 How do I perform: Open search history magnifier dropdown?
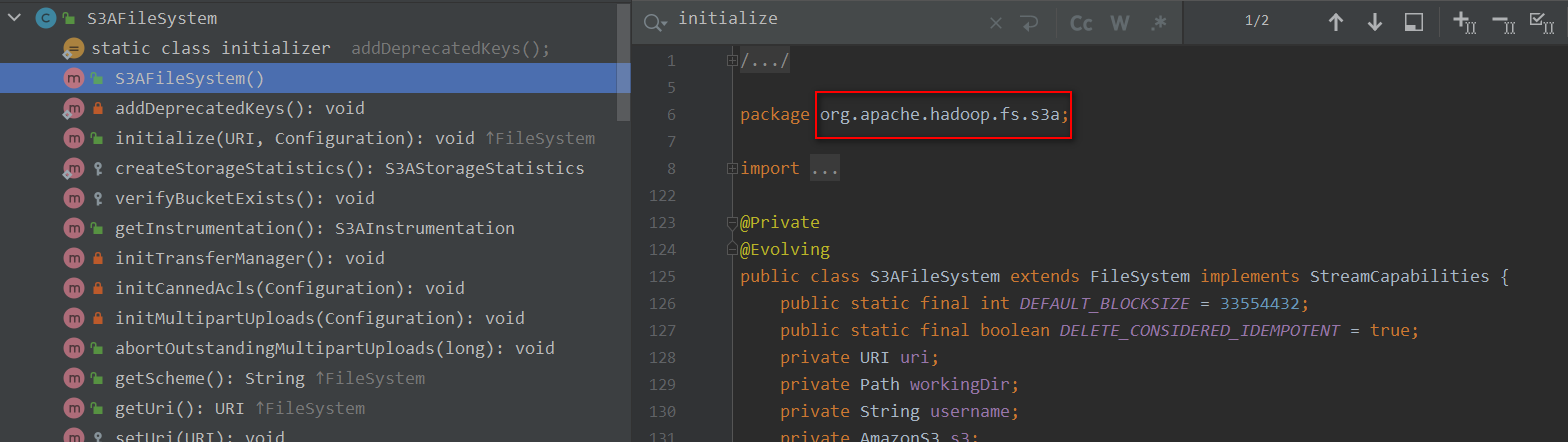(655, 23)
